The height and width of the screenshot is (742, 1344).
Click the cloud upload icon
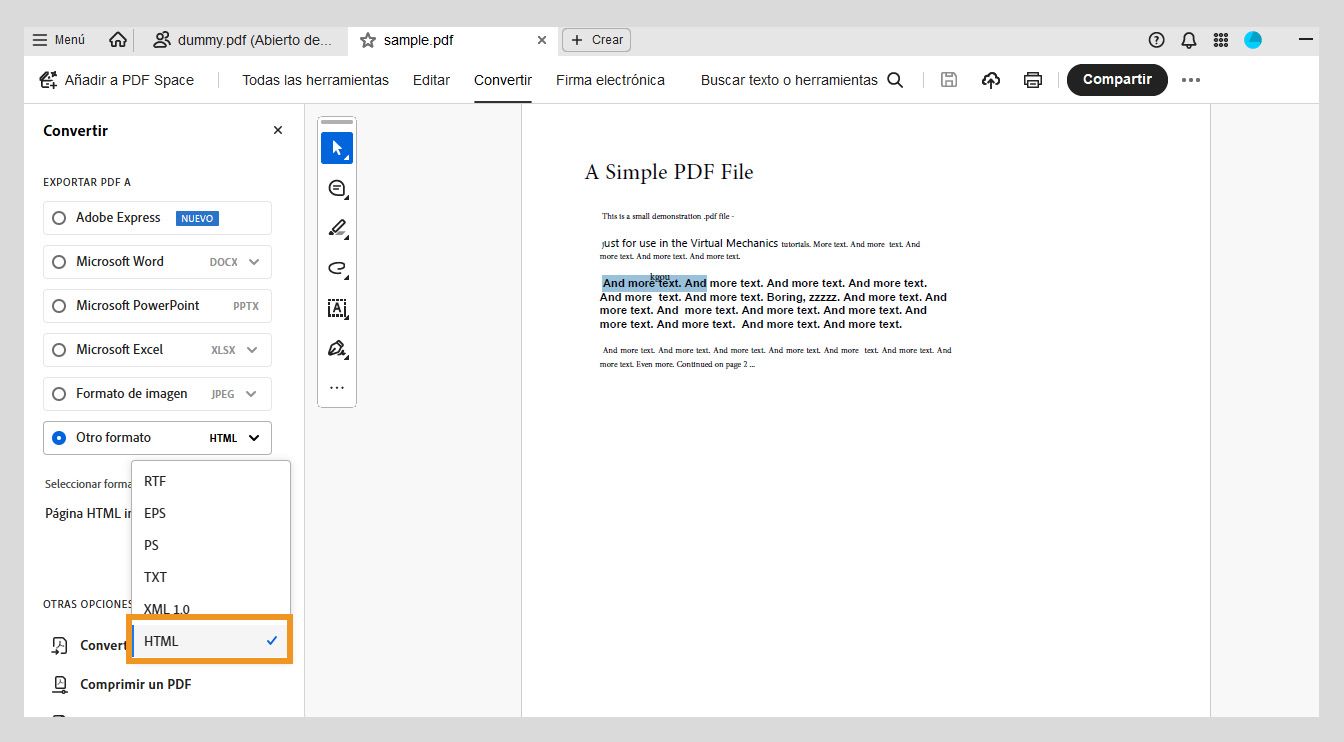[x=991, y=80]
